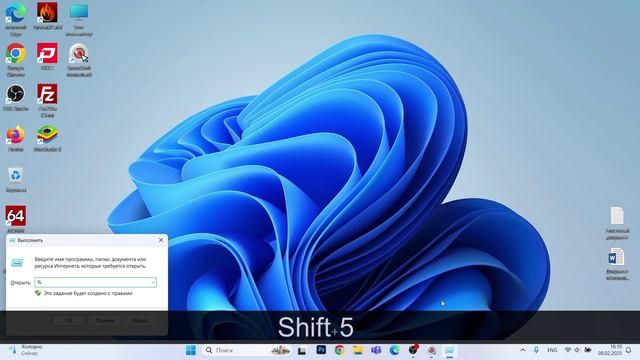640x360 pixels.
Task: Select the Word document desktop file
Action: coord(617,264)
